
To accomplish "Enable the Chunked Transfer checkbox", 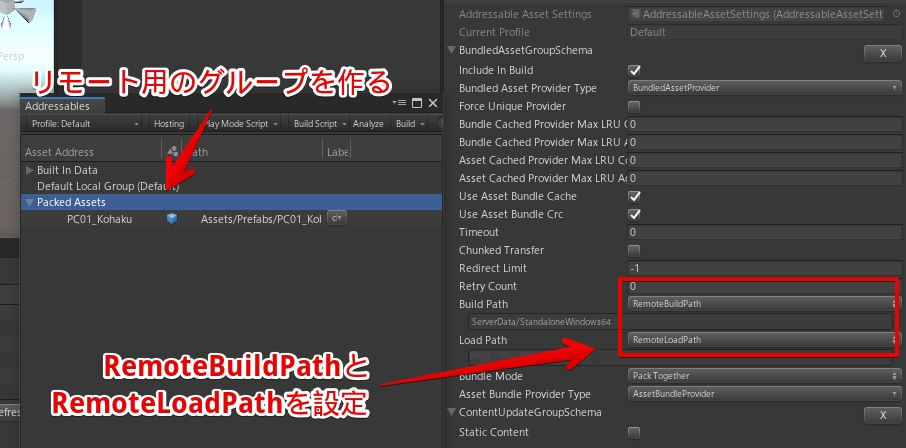I will (x=634, y=250).
